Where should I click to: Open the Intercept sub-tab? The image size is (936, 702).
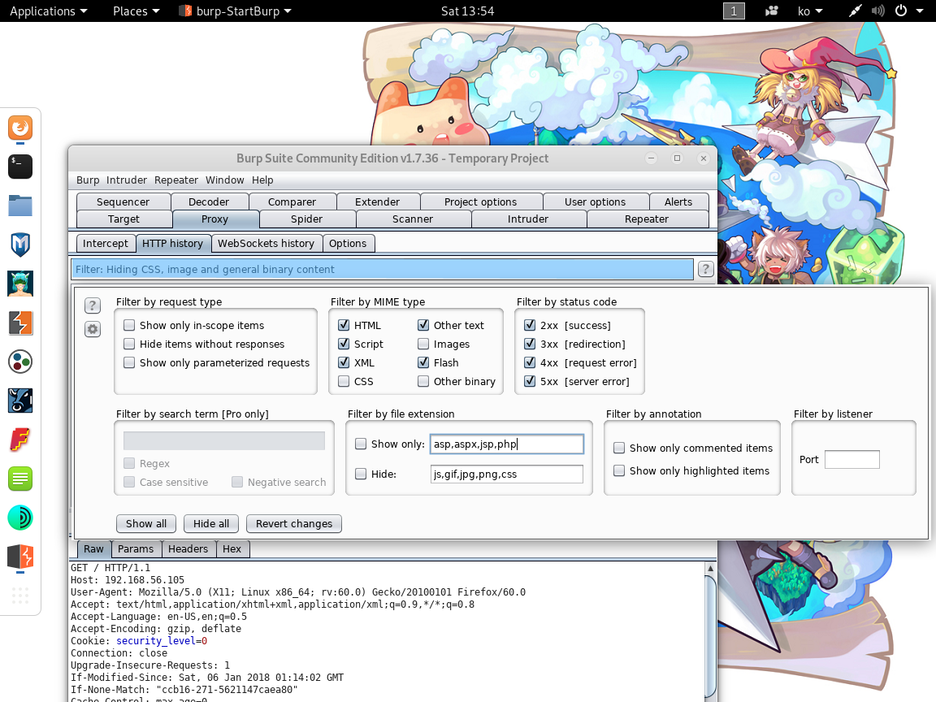tap(105, 244)
